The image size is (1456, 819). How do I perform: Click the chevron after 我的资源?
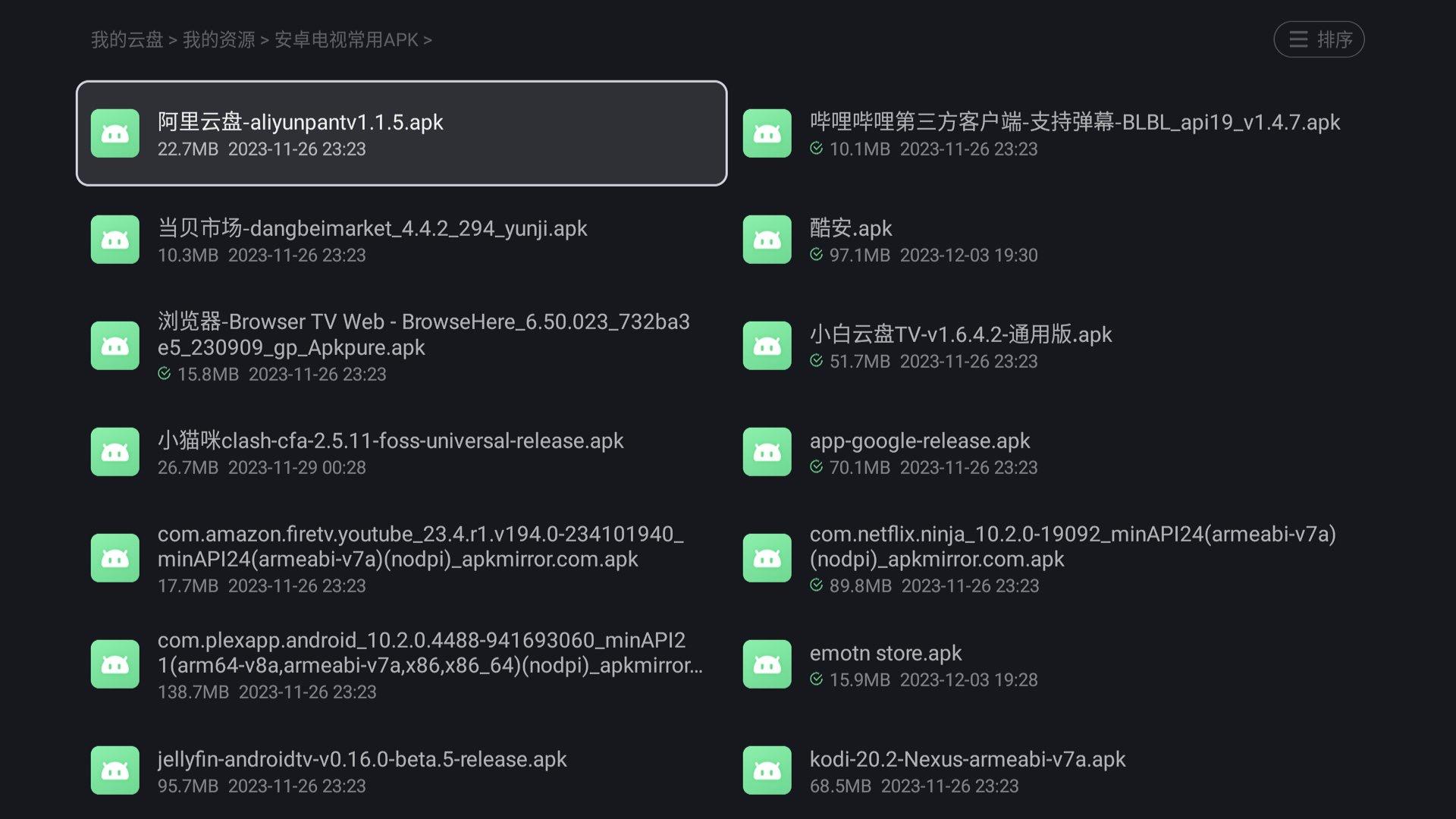(264, 39)
